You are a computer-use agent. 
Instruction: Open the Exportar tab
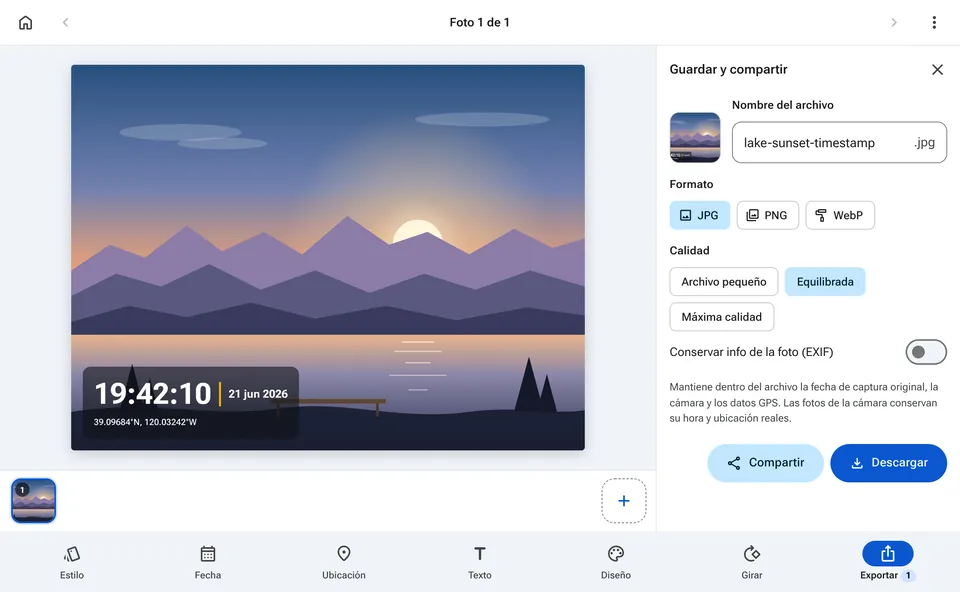pos(887,561)
